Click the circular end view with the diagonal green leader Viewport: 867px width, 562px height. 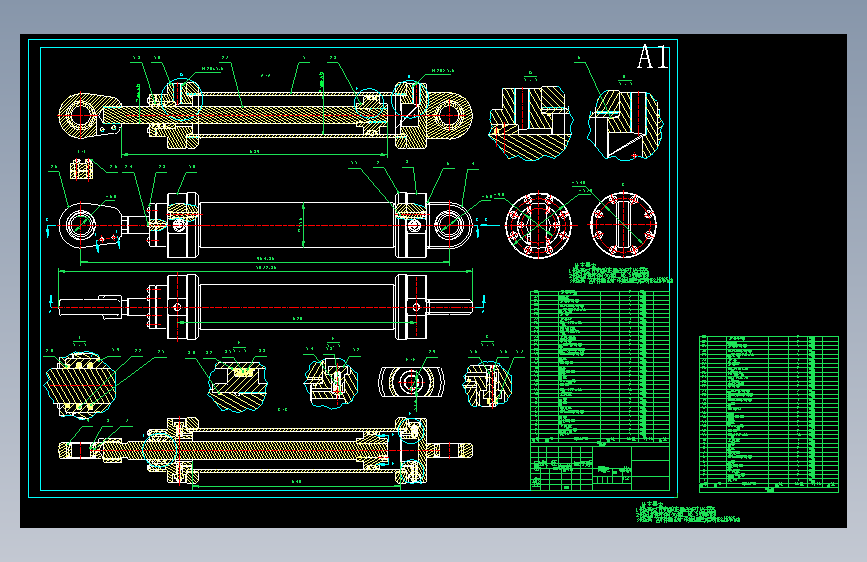point(623,225)
